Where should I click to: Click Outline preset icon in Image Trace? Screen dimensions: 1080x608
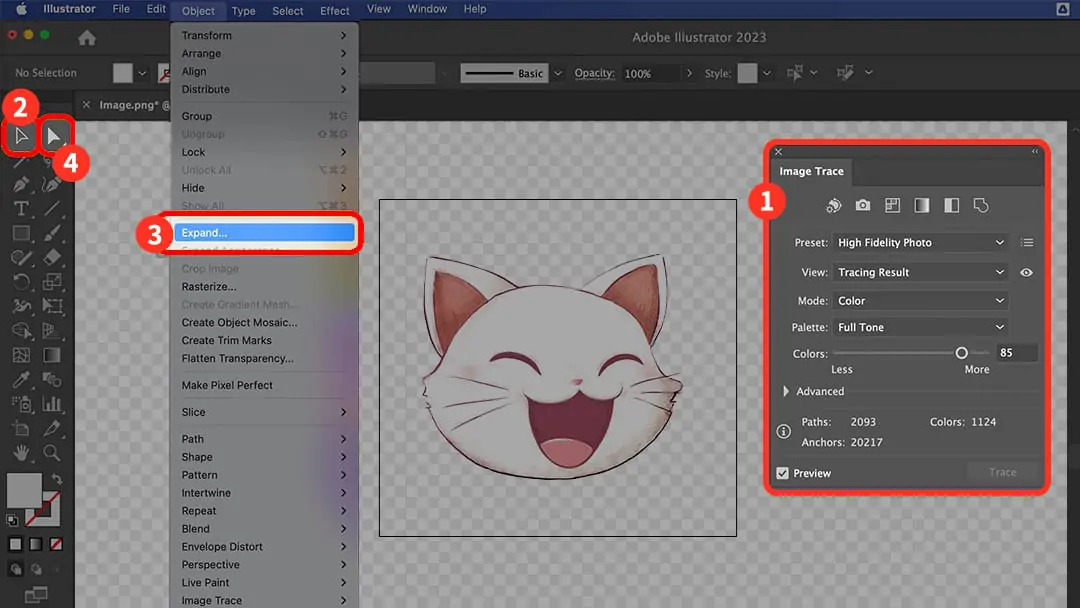(x=981, y=205)
